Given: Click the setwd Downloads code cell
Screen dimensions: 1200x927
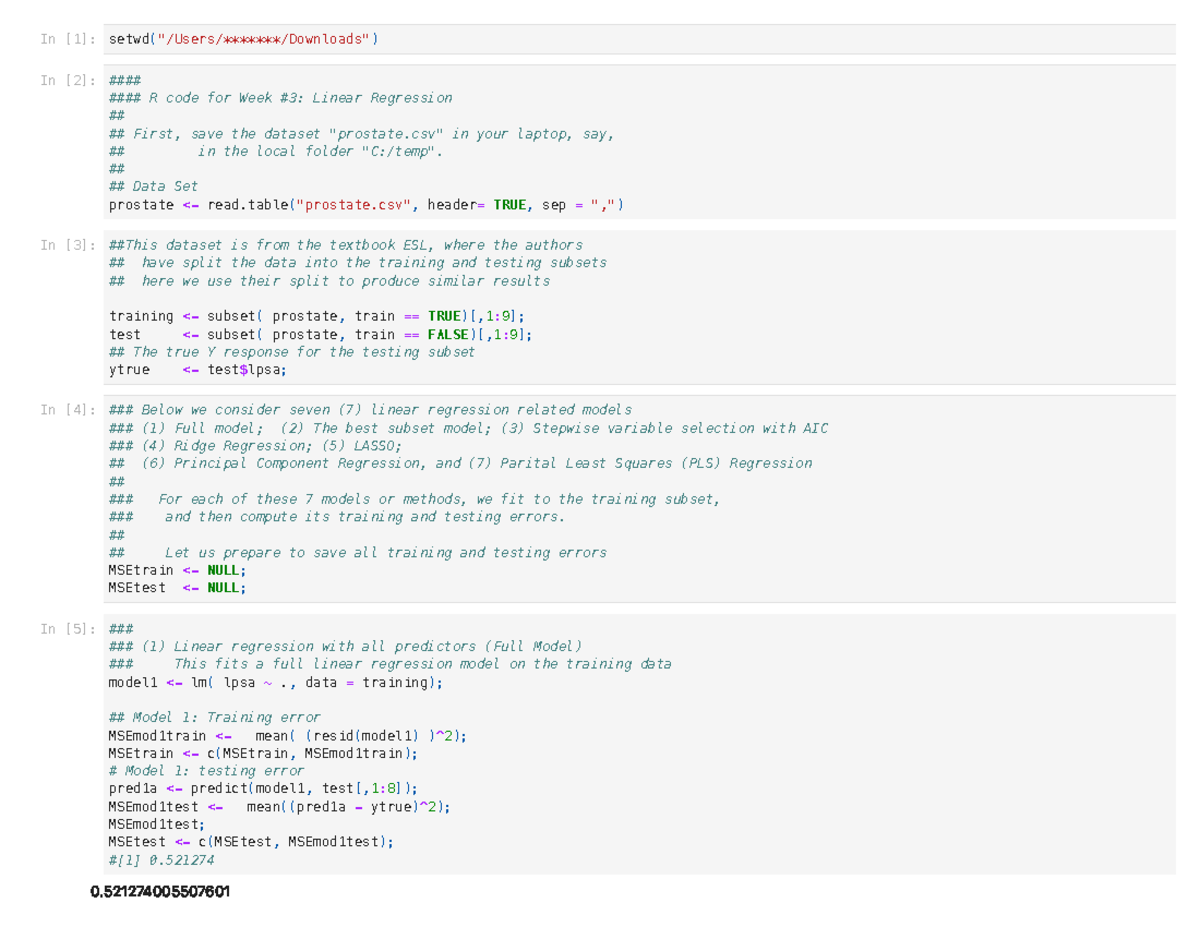Looking at the screenshot, I should [x=638, y=39].
